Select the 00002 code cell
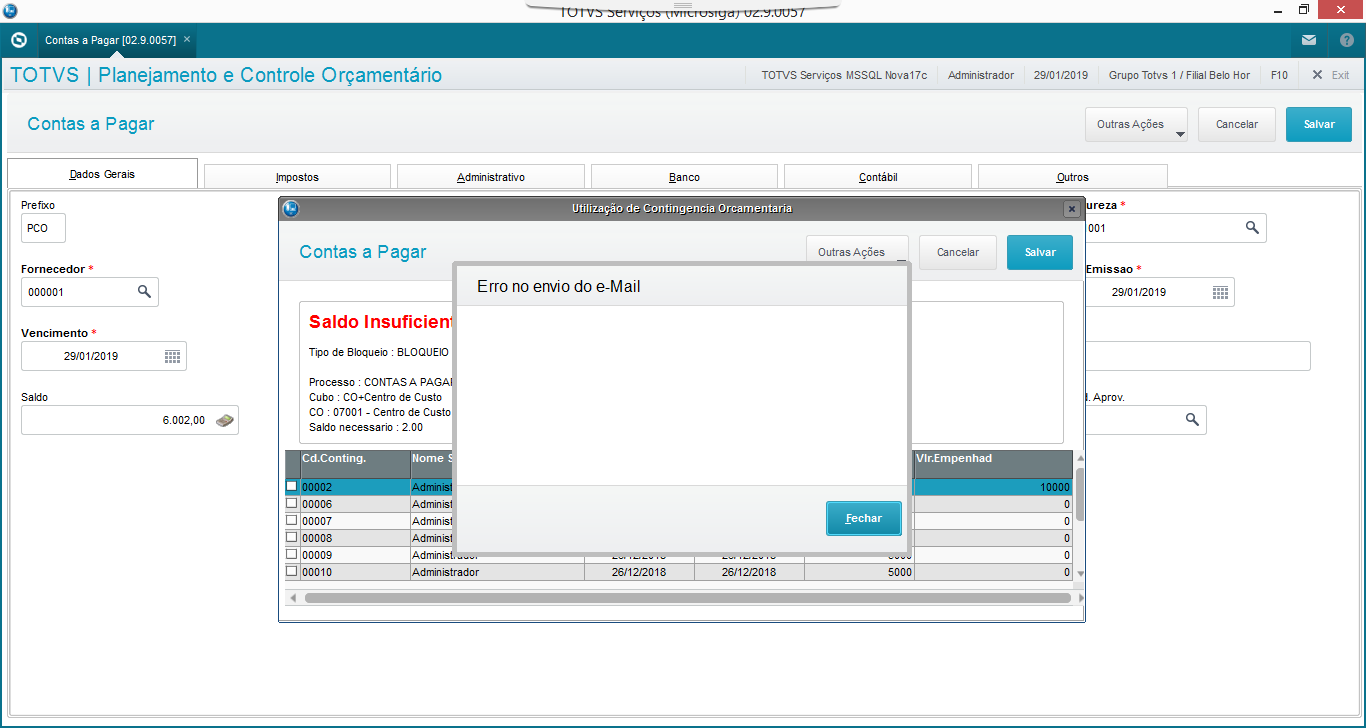The image size is (1366, 728). tap(355, 487)
